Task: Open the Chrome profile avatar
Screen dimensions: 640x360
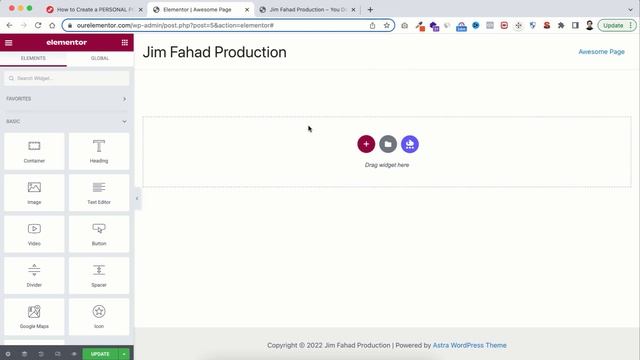Action: click(589, 25)
